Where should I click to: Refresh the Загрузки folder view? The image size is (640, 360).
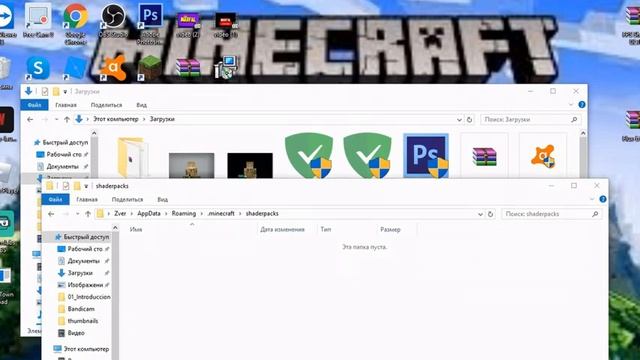tap(469, 120)
